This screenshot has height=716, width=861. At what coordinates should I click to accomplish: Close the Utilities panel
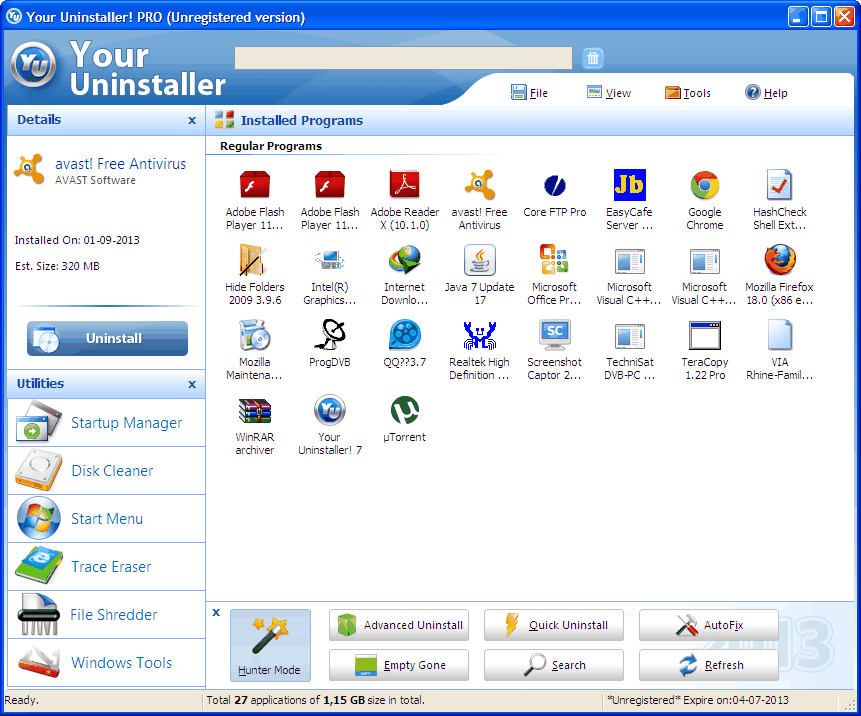pos(192,384)
